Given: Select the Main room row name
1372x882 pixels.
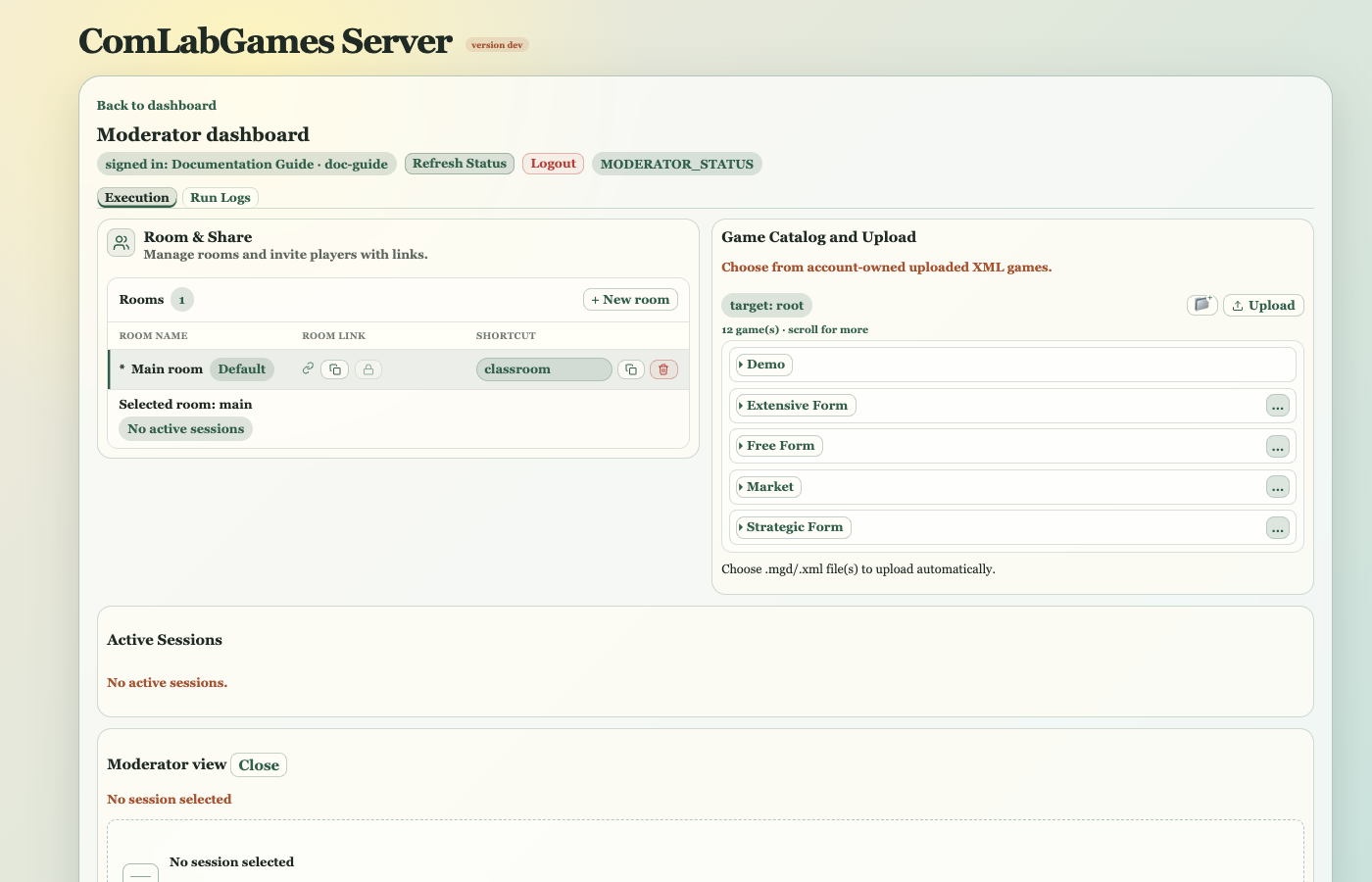Looking at the screenshot, I should (x=167, y=369).
